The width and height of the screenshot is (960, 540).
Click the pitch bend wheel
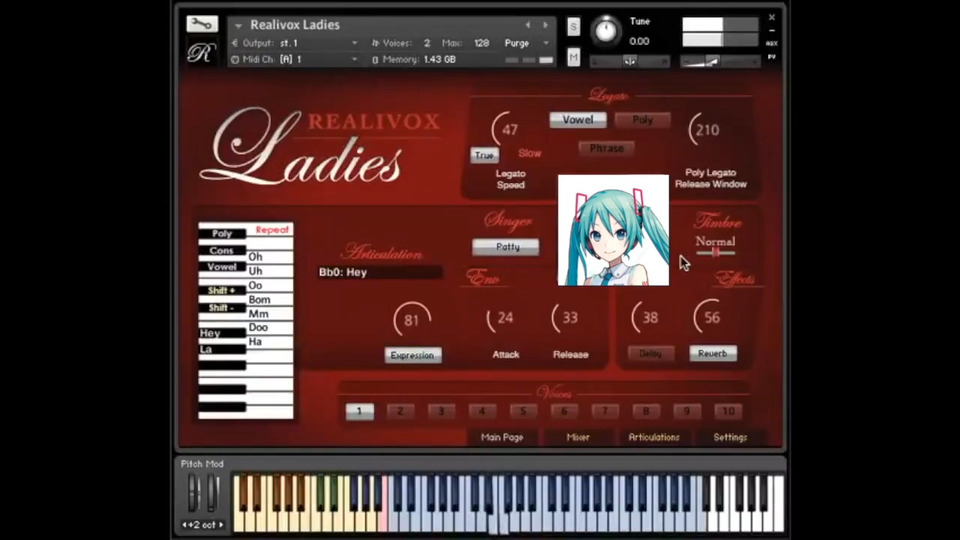193,492
